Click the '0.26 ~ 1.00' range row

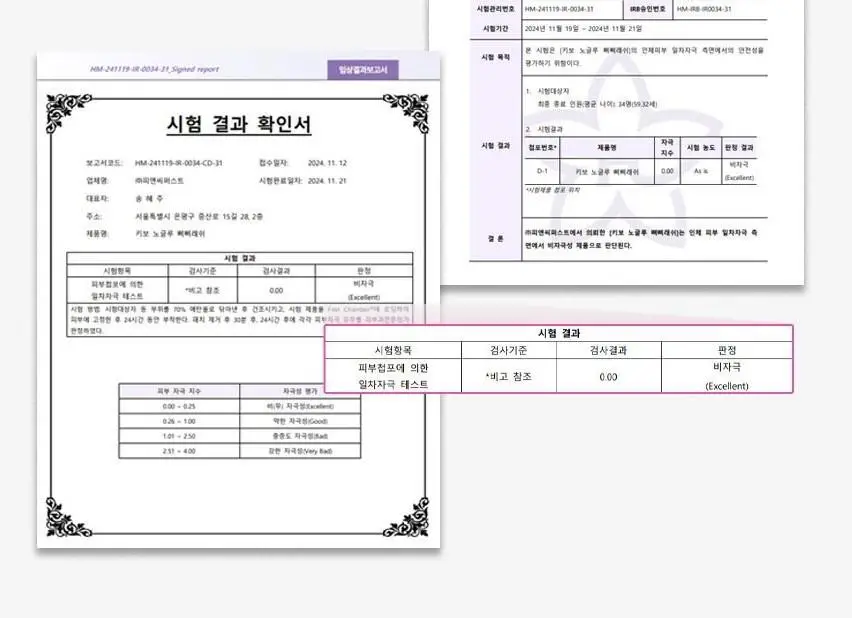[x=179, y=421]
